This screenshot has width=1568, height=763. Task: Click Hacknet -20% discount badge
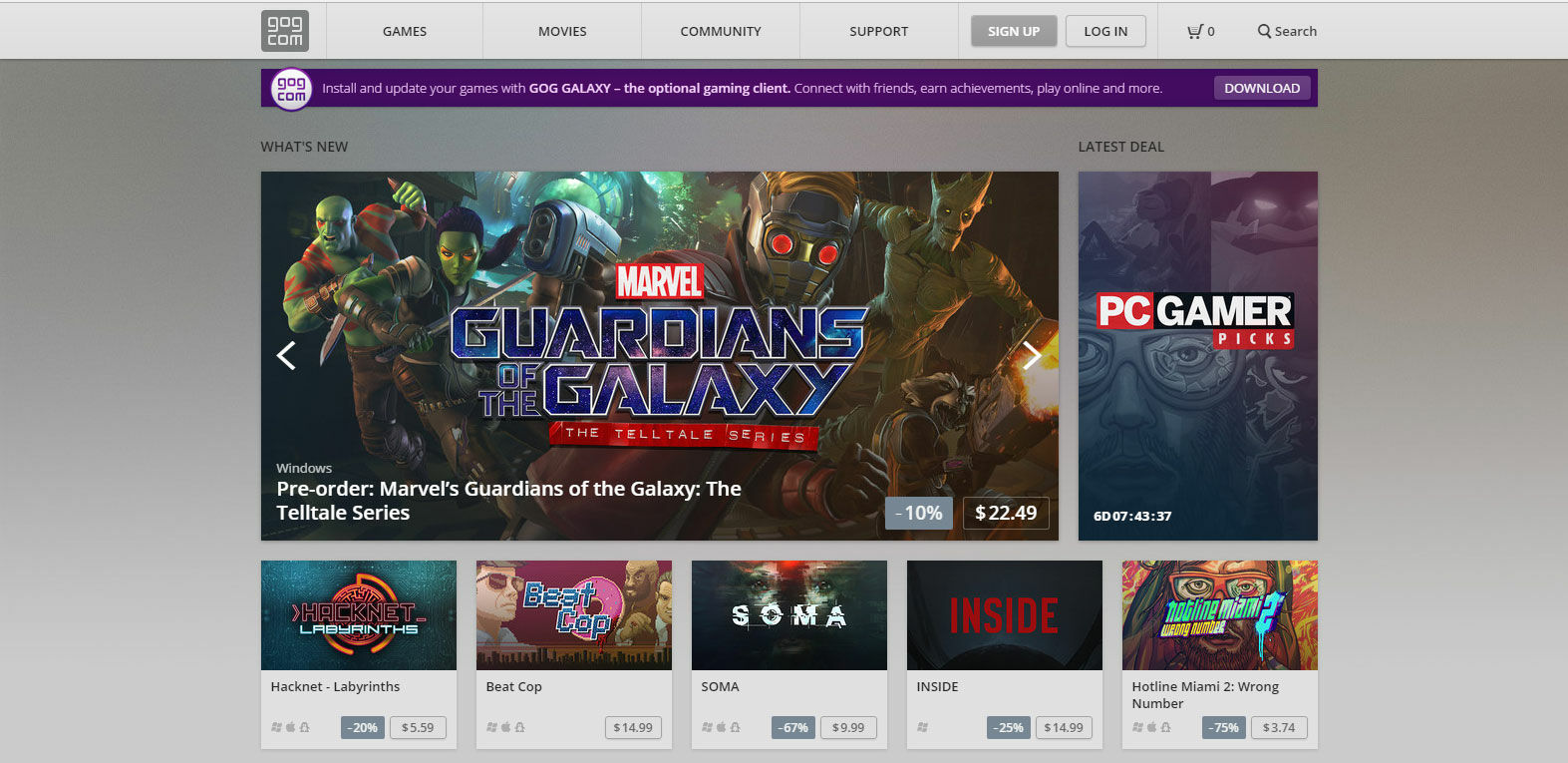click(363, 727)
